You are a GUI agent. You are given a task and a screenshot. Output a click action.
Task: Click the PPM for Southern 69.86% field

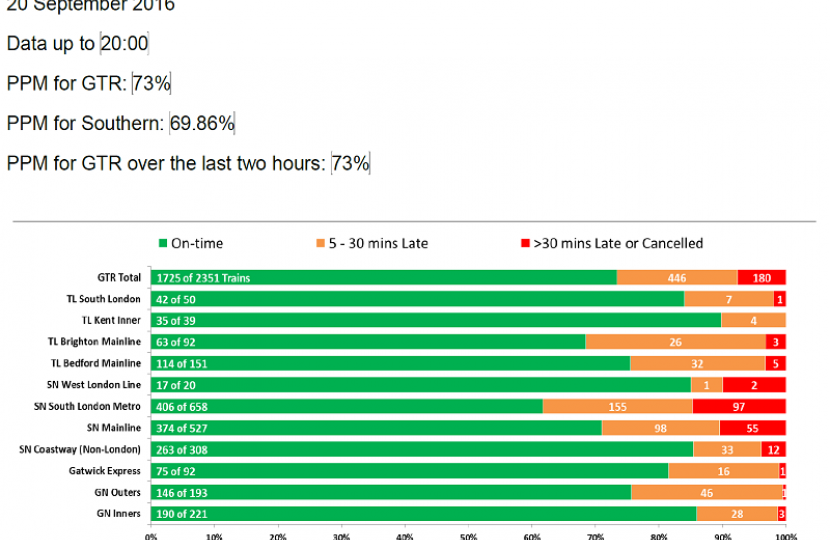(x=202, y=123)
